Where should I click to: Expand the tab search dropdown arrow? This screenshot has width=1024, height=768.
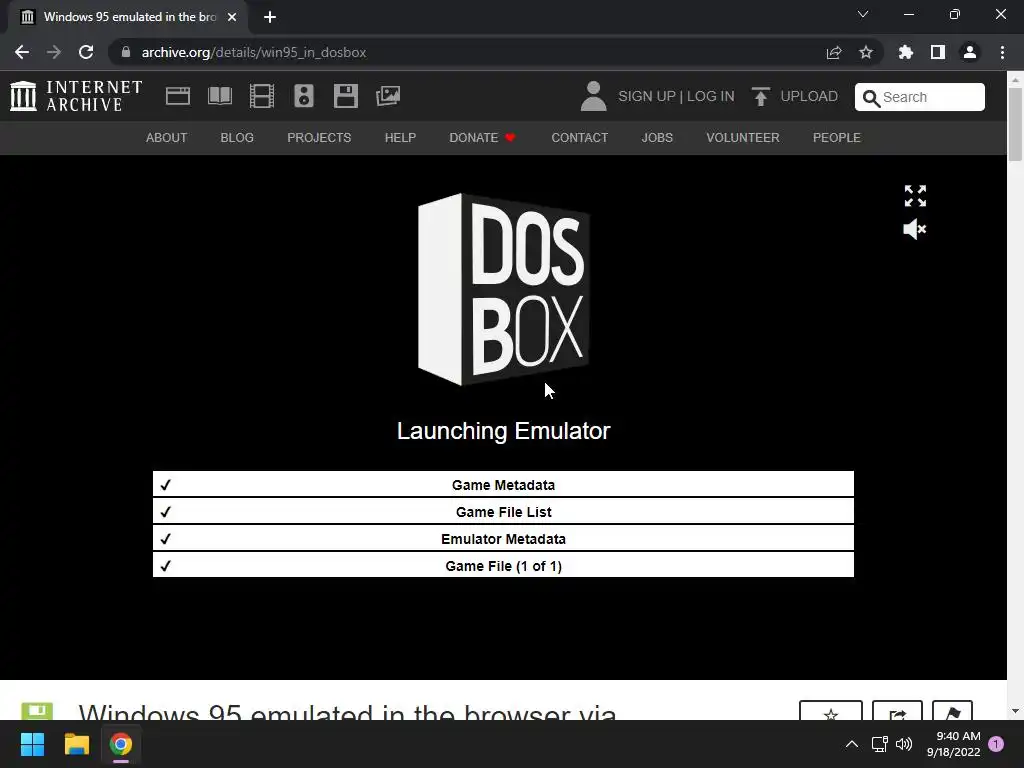click(x=863, y=14)
